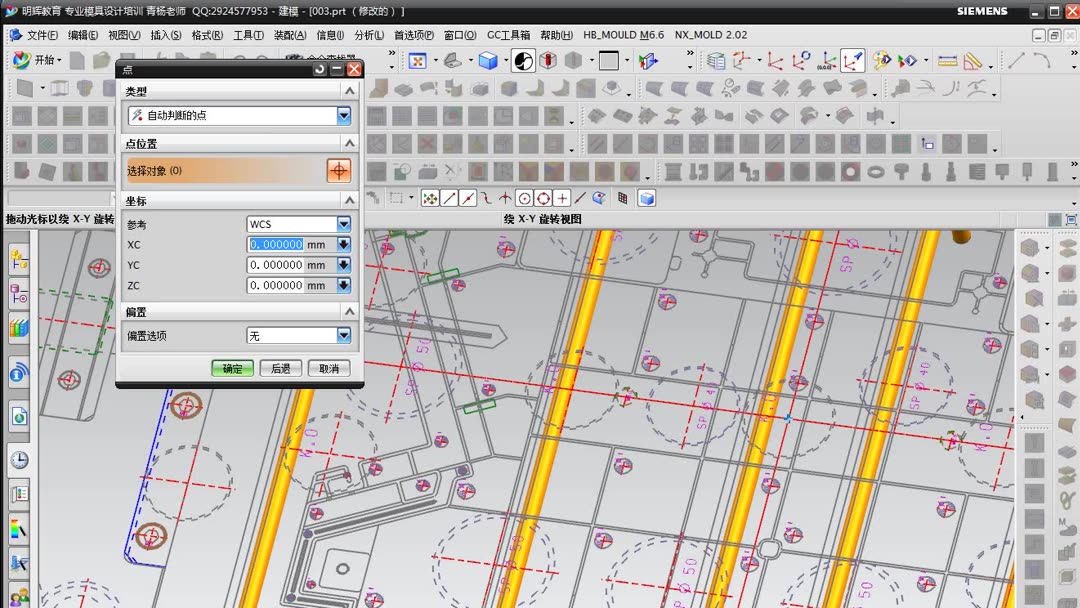Open the WCS reference dropdown
This screenshot has height=608, width=1080.
click(343, 224)
